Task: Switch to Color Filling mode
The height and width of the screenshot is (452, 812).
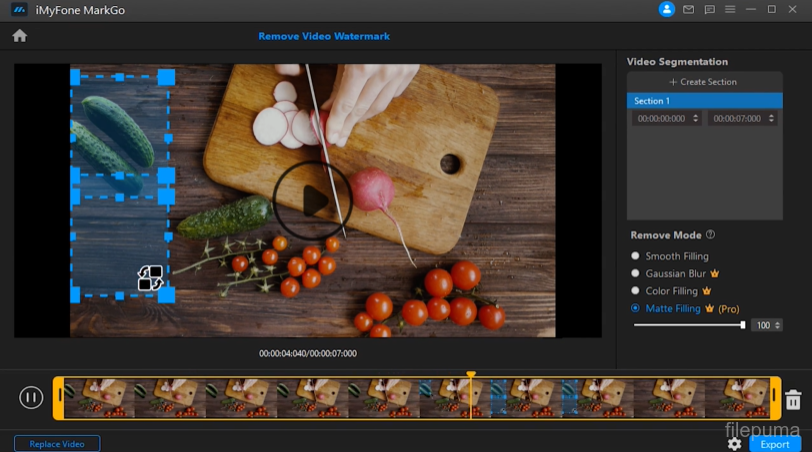Action: 636,291
